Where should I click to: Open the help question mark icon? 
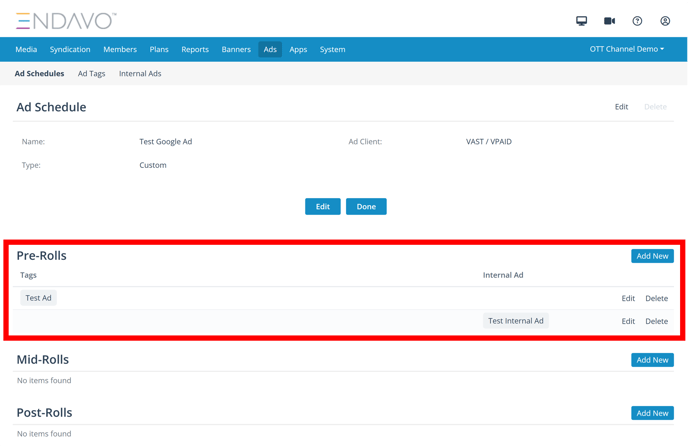pyautogui.click(x=637, y=21)
